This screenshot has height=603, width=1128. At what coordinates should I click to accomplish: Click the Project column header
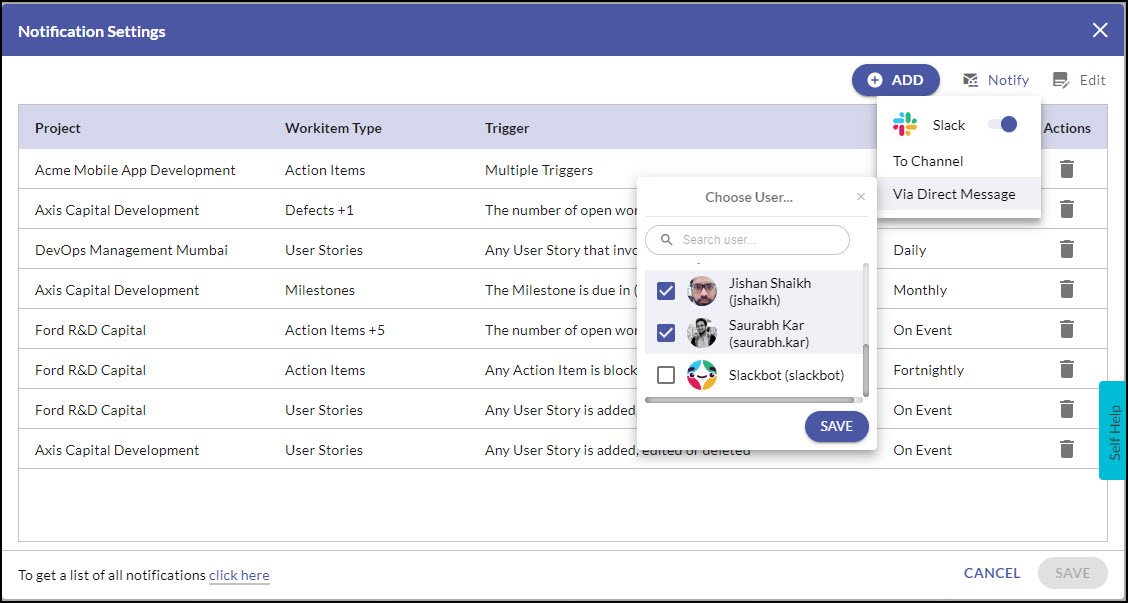point(58,128)
